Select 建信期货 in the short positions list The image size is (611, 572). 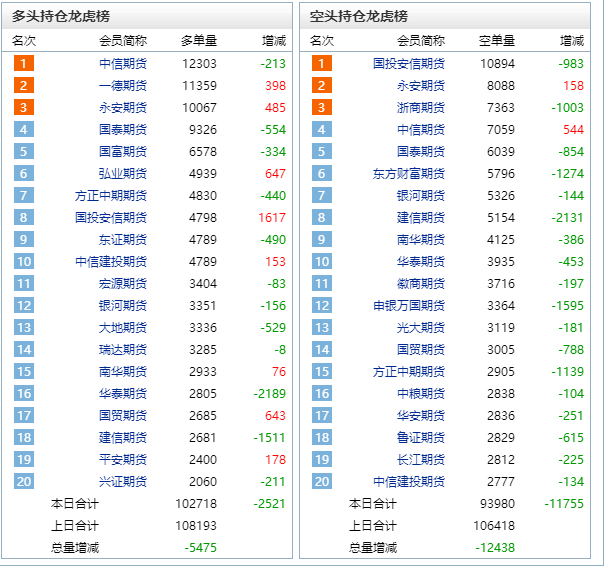421,218
